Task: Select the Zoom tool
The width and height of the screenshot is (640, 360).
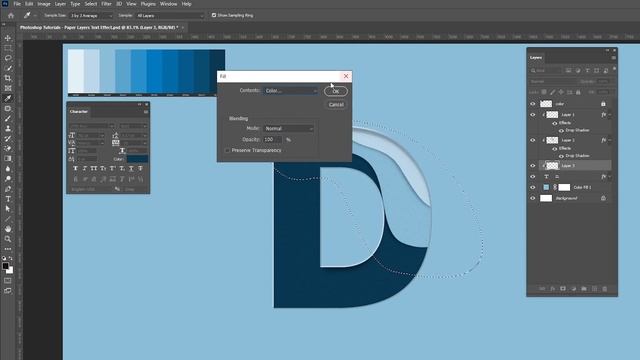Action: [8, 239]
